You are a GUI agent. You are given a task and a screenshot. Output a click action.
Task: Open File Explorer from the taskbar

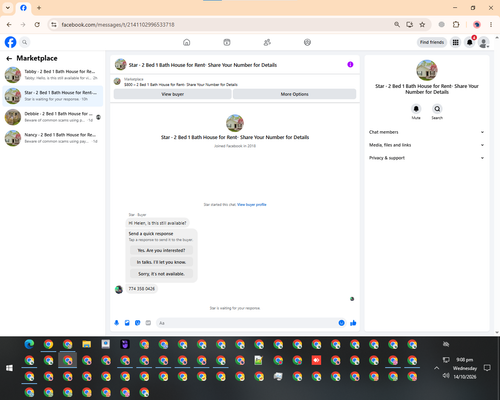click(x=87, y=344)
